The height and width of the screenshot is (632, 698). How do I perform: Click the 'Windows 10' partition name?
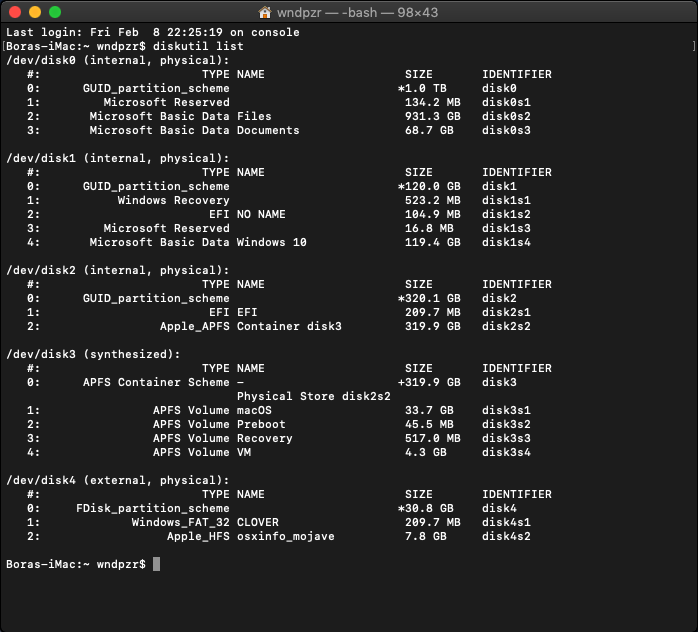point(271,243)
